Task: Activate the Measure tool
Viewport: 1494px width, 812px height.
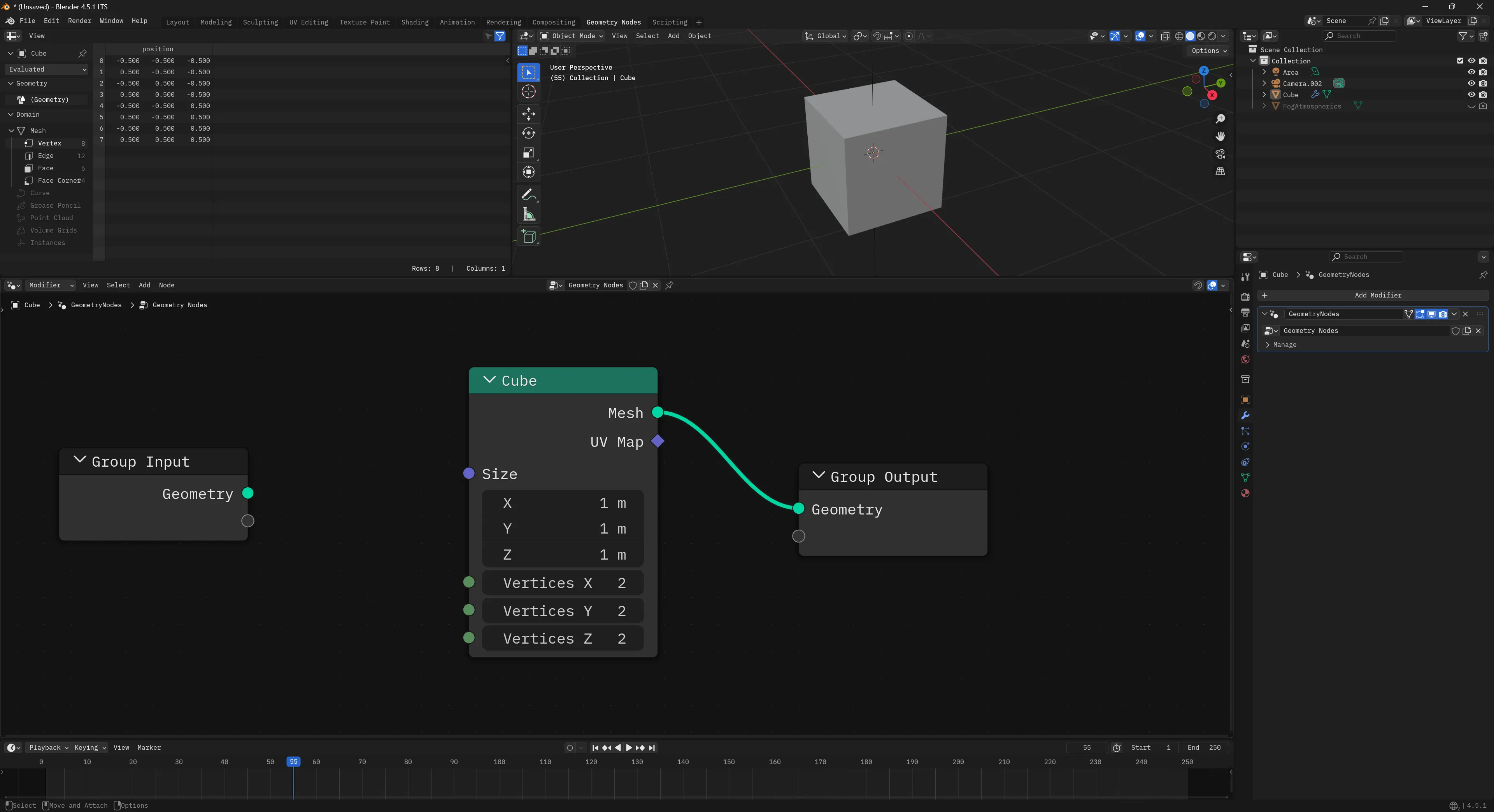Action: click(528, 214)
